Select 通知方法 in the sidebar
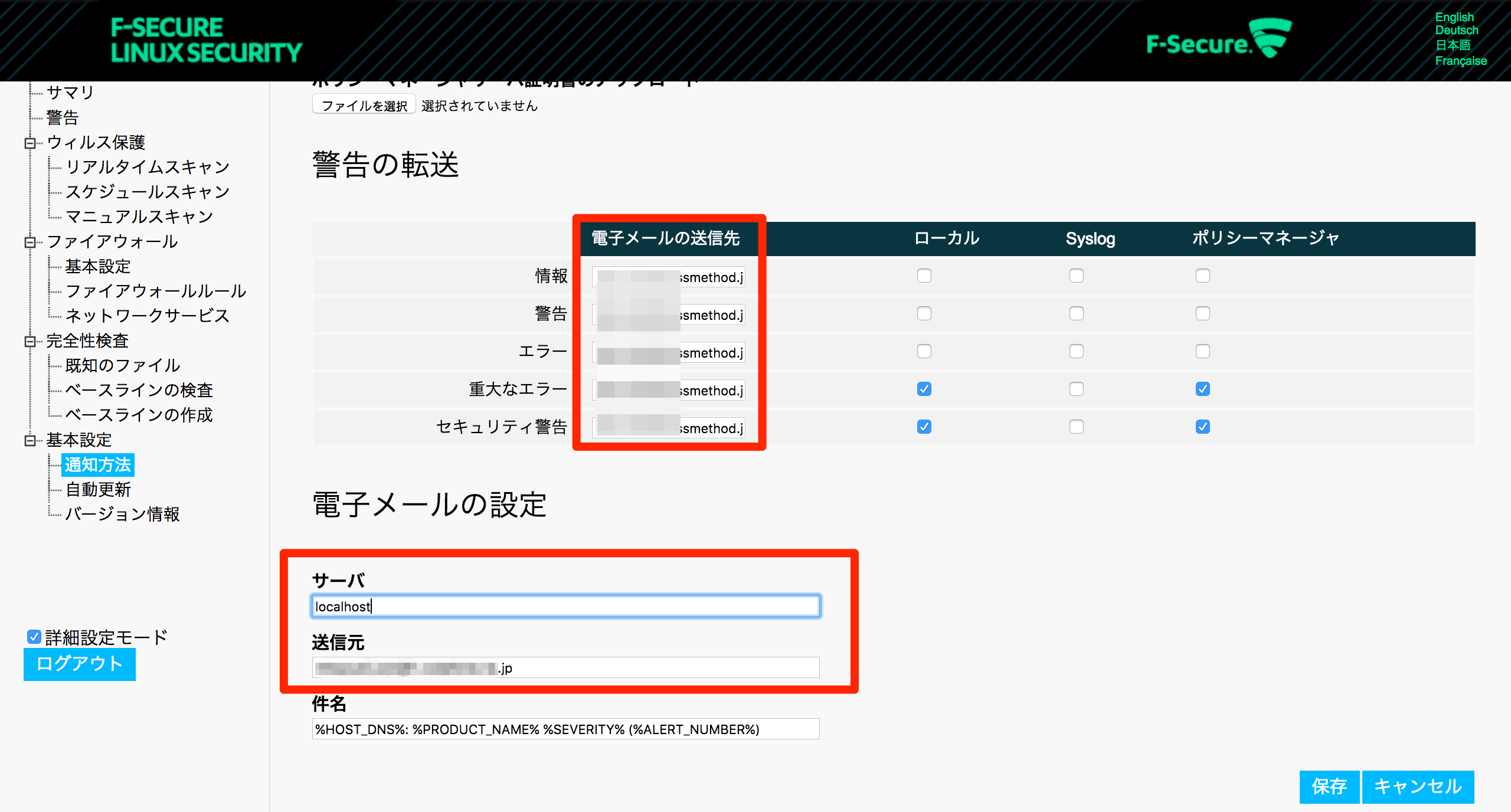Screen dimensions: 1511x812 click(x=98, y=464)
